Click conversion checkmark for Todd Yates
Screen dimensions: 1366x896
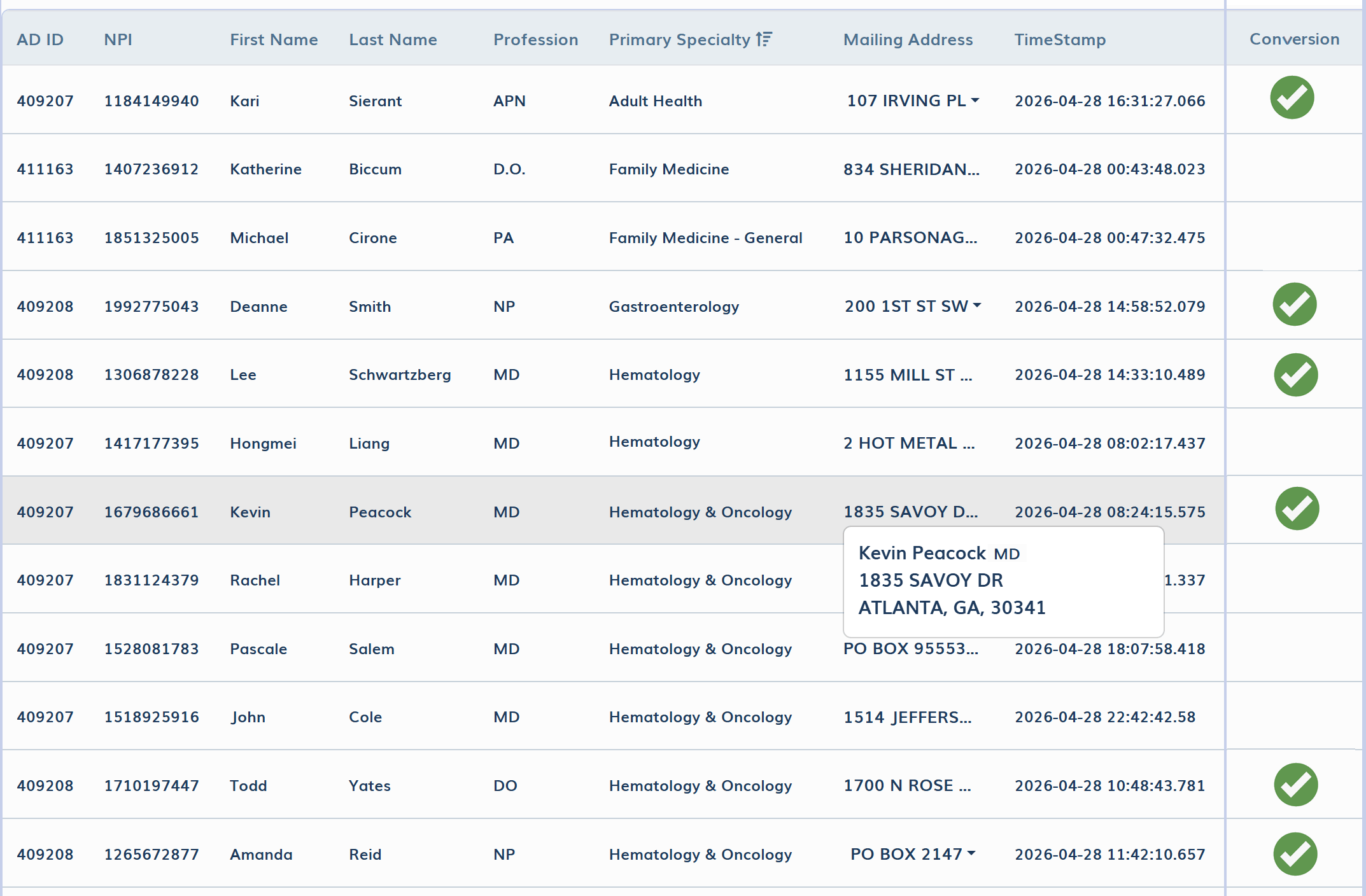tap(1296, 785)
